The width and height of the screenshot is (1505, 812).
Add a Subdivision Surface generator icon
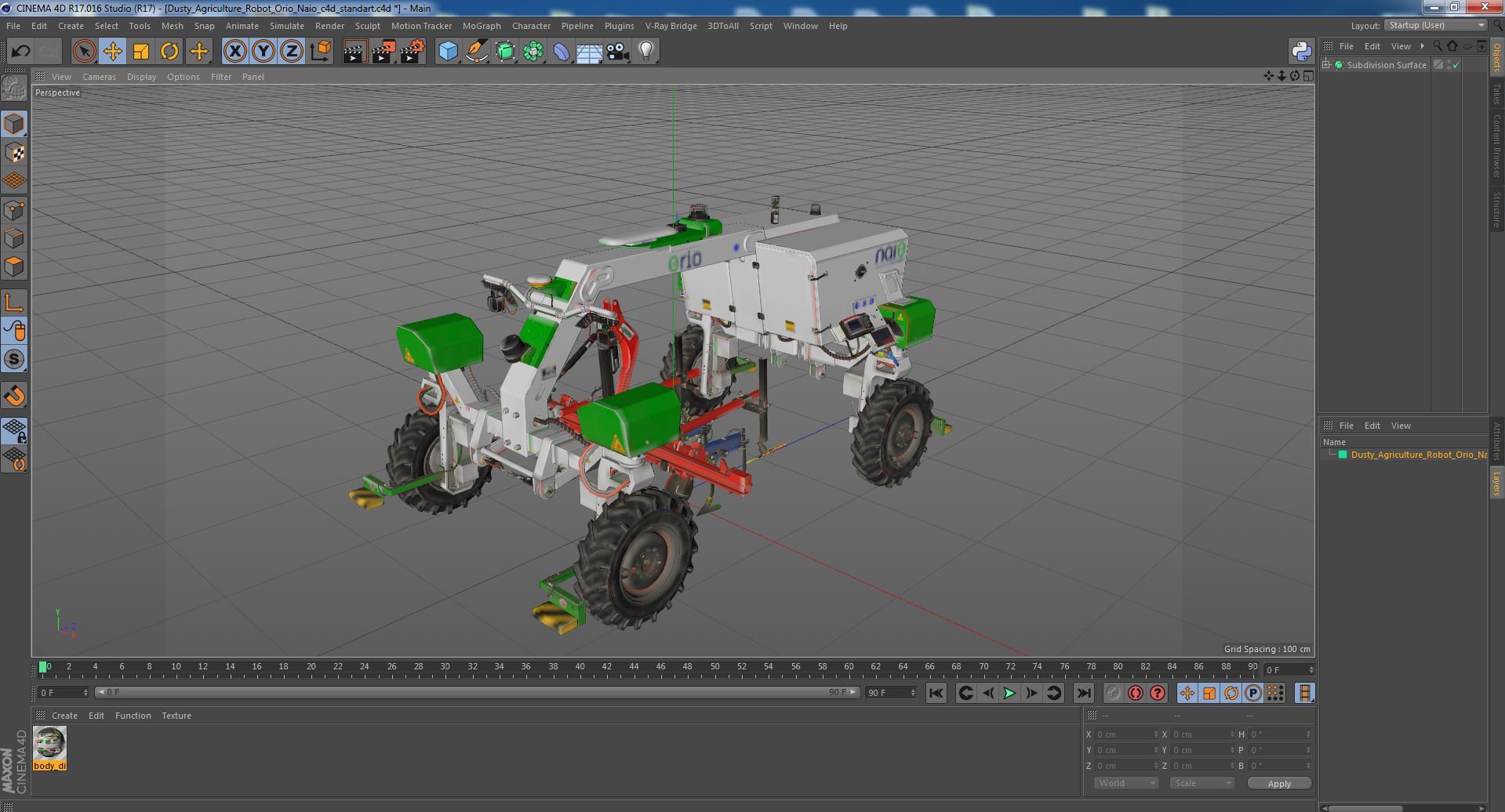click(505, 52)
